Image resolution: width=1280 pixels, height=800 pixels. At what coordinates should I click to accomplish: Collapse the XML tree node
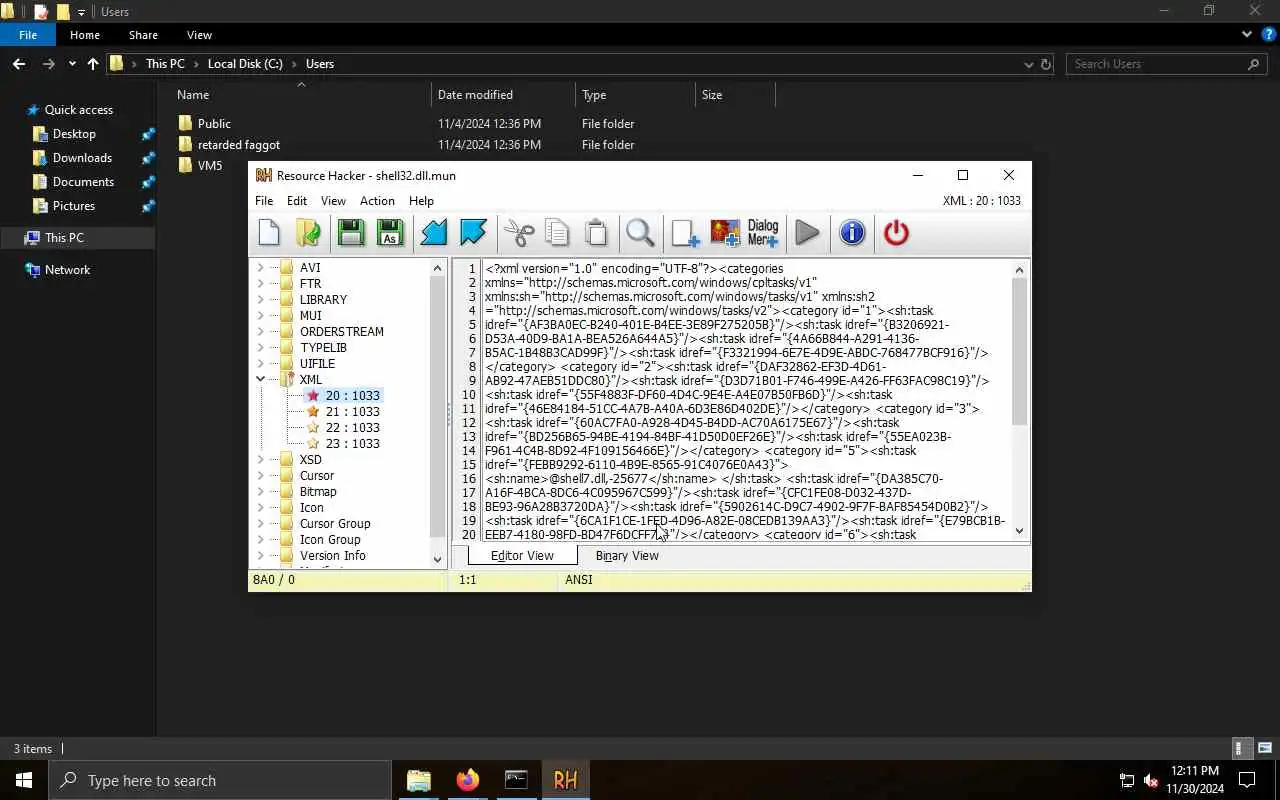[x=261, y=379]
